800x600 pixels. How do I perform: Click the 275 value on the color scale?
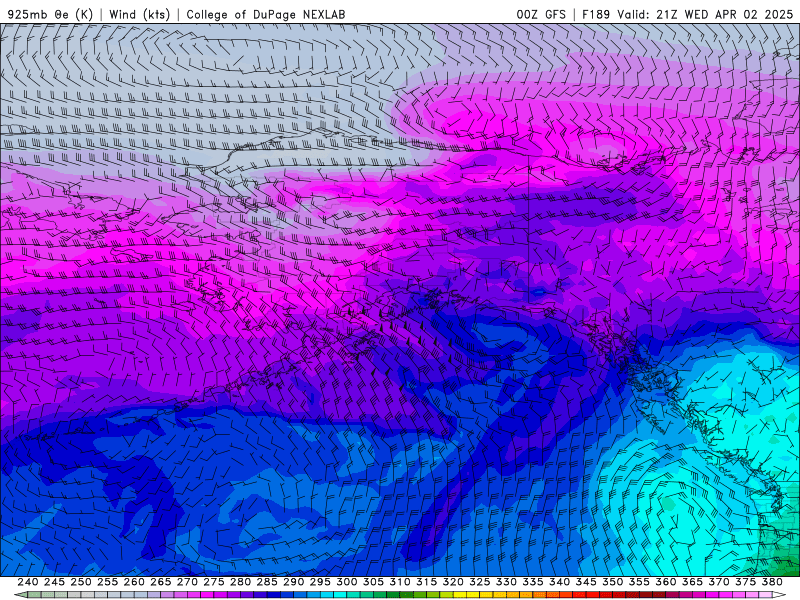[x=214, y=582]
